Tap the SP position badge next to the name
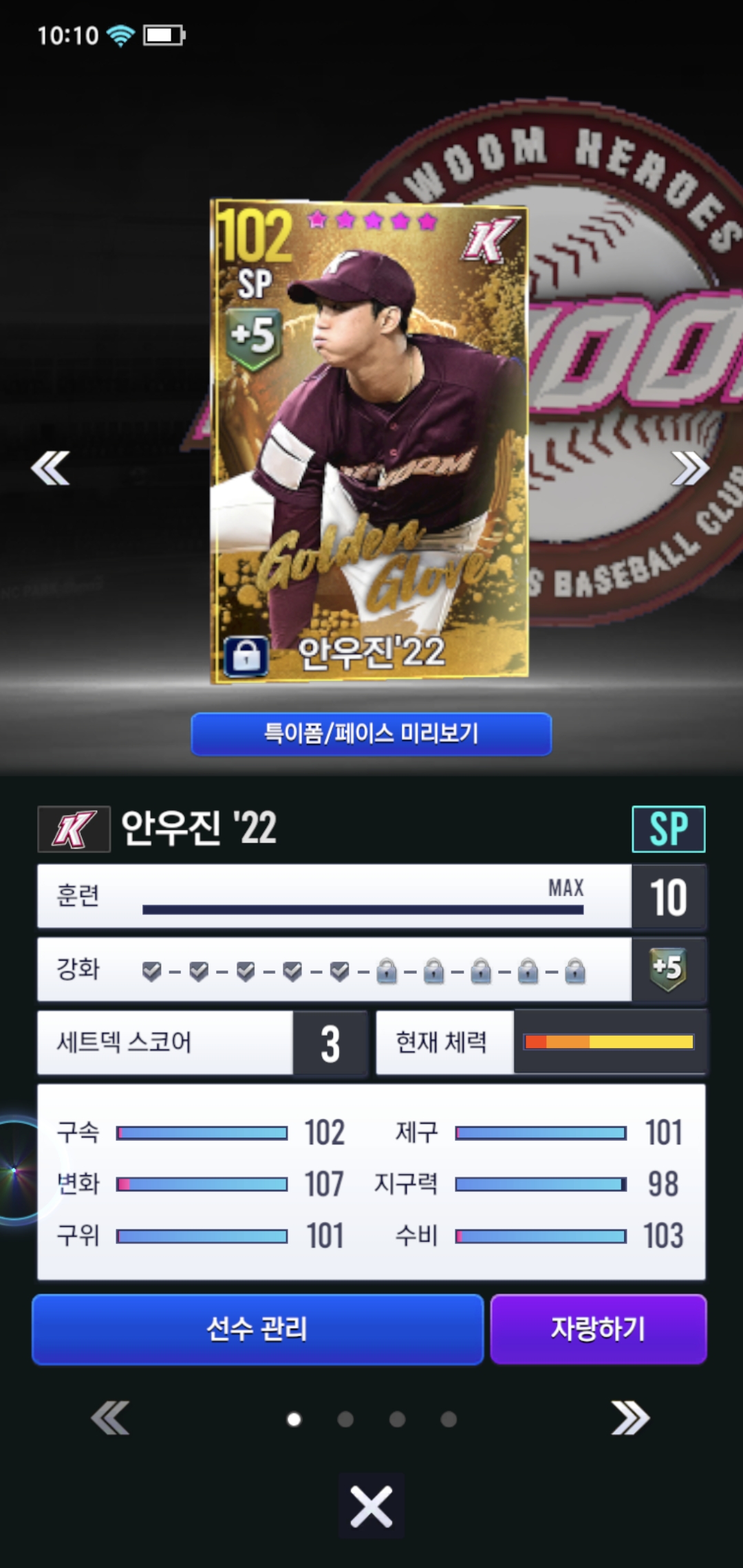Viewport: 743px width, 1568px height. coord(669,829)
